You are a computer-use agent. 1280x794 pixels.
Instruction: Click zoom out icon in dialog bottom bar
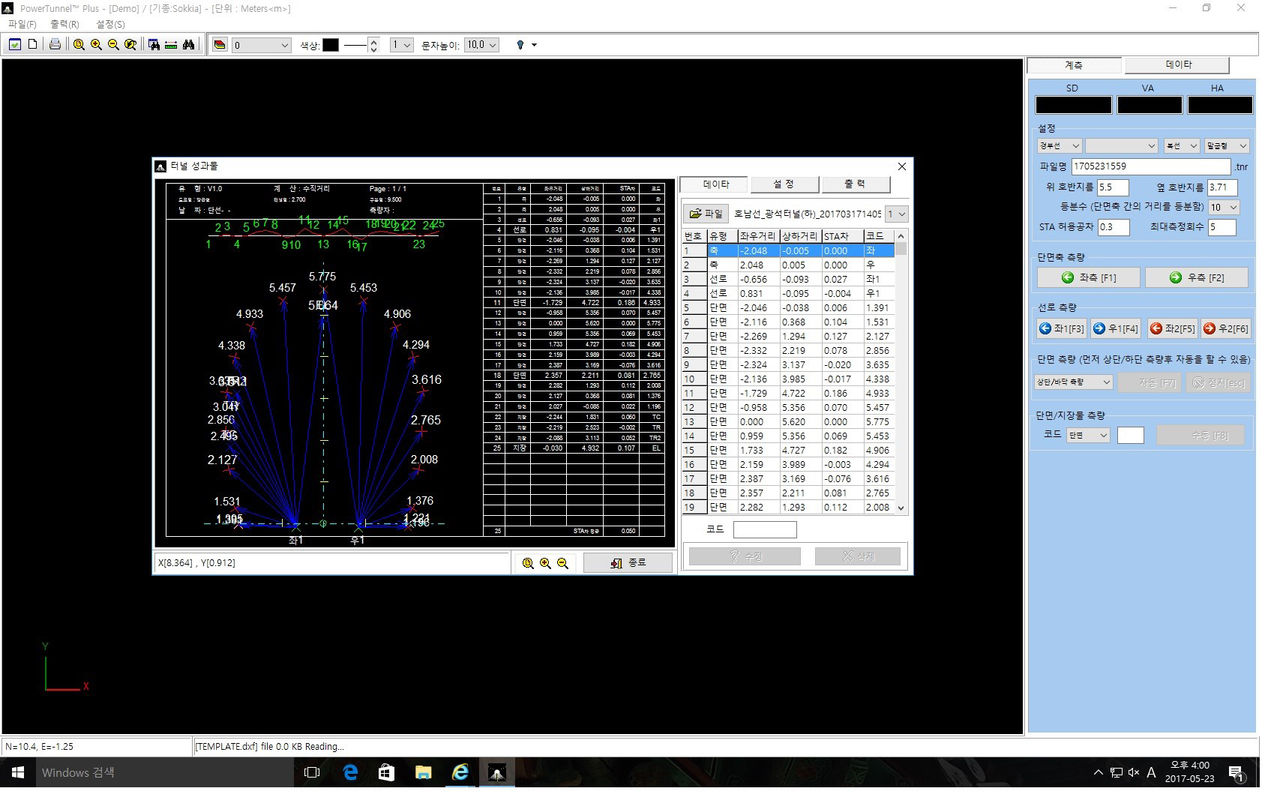(x=563, y=563)
